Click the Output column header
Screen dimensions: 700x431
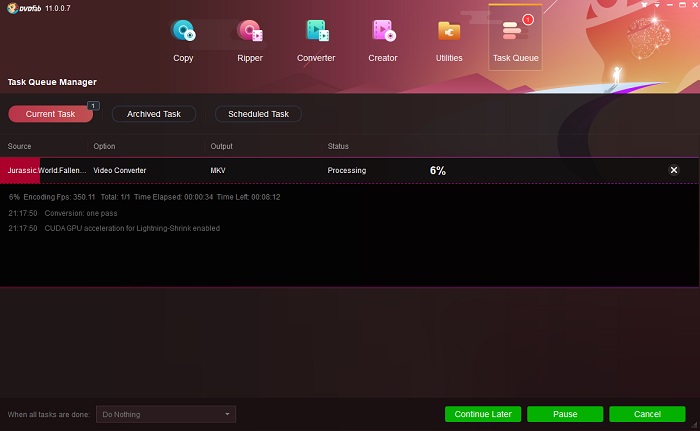coord(221,146)
